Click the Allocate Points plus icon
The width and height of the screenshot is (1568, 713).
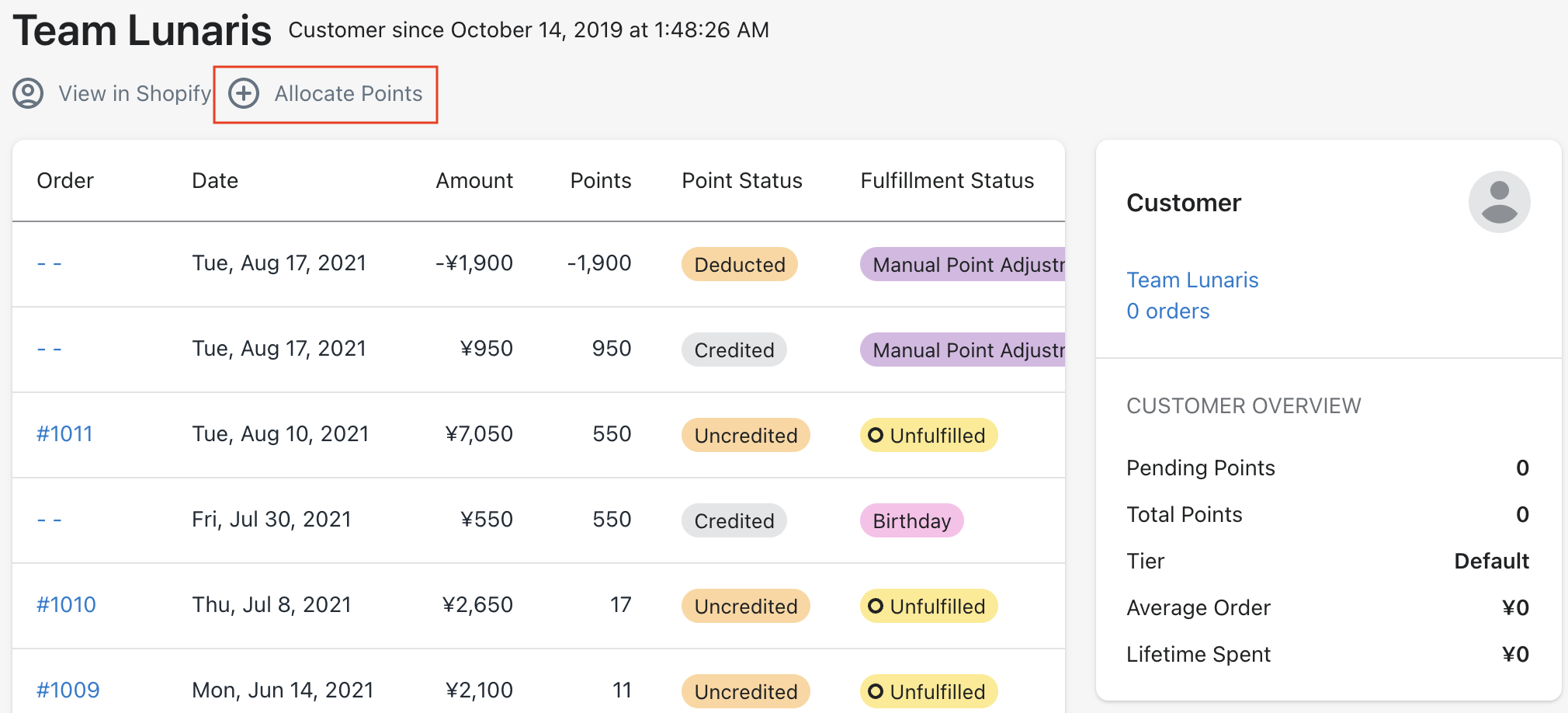pos(244,94)
